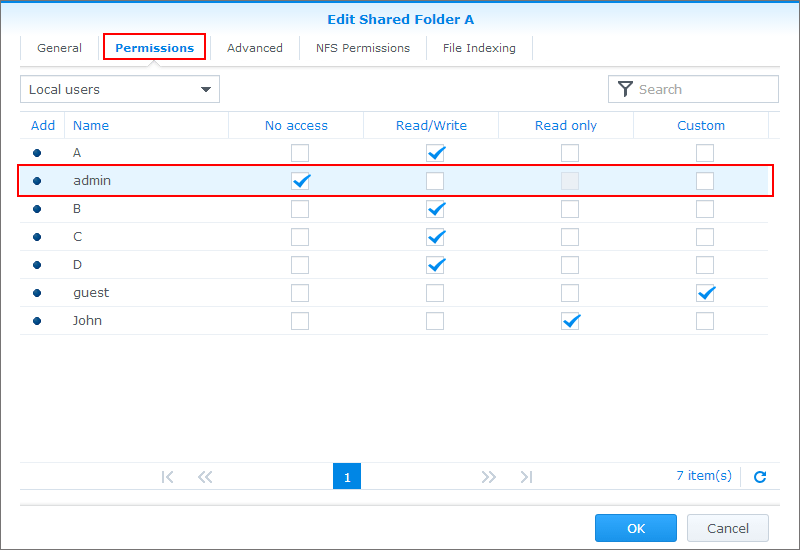Click the bullet icon beside guest
The height and width of the screenshot is (550, 800).
coord(37,293)
